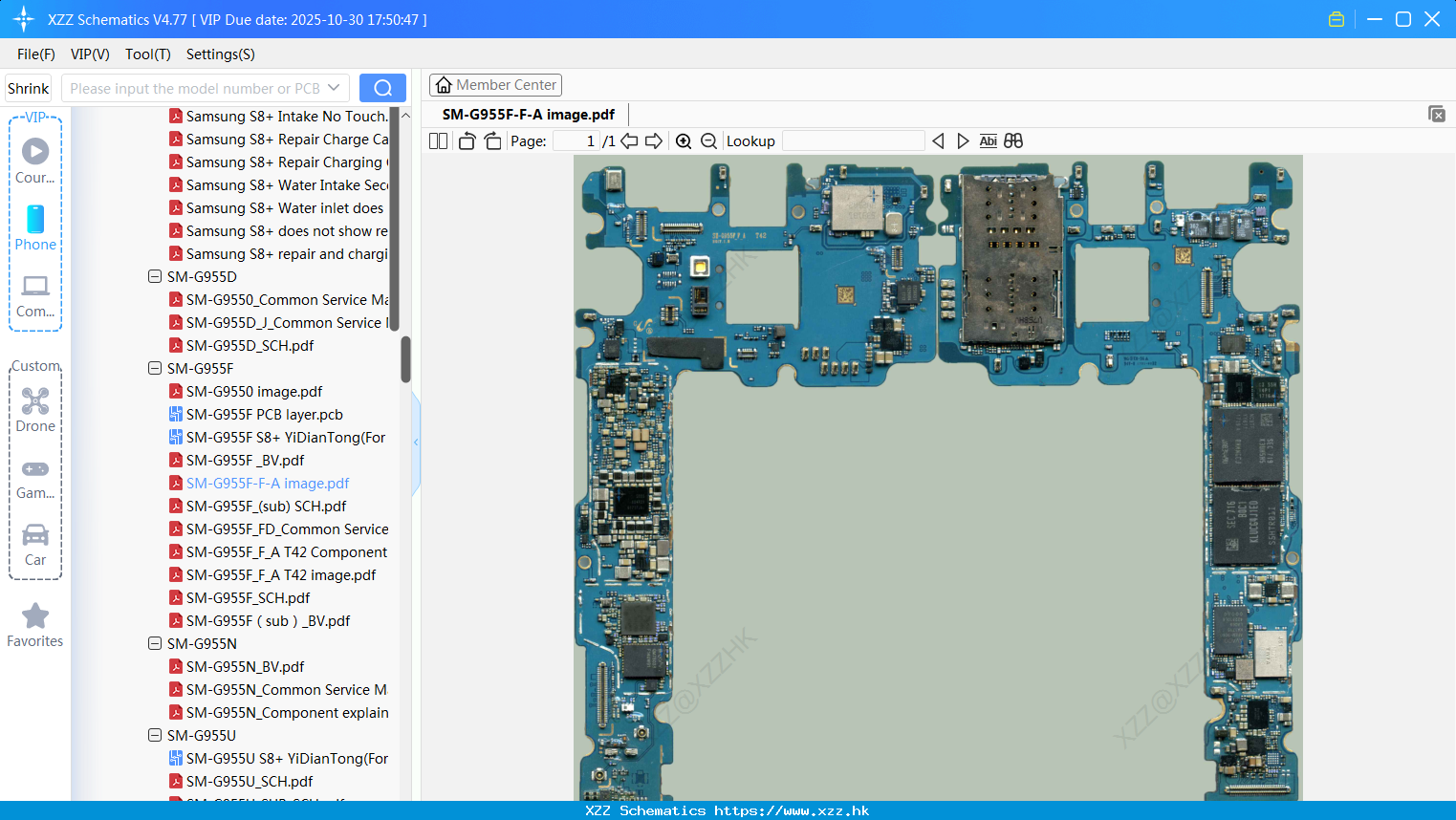1456x820 pixels.
Task: Close the SM-G955F-F-A image.pdf document tab
Action: (x=1436, y=114)
